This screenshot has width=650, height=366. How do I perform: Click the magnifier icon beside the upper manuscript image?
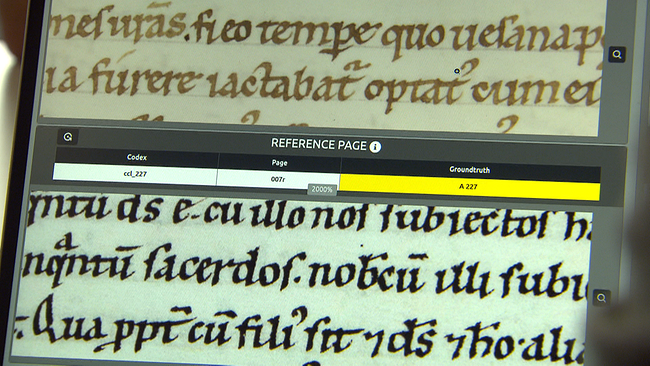(617, 54)
